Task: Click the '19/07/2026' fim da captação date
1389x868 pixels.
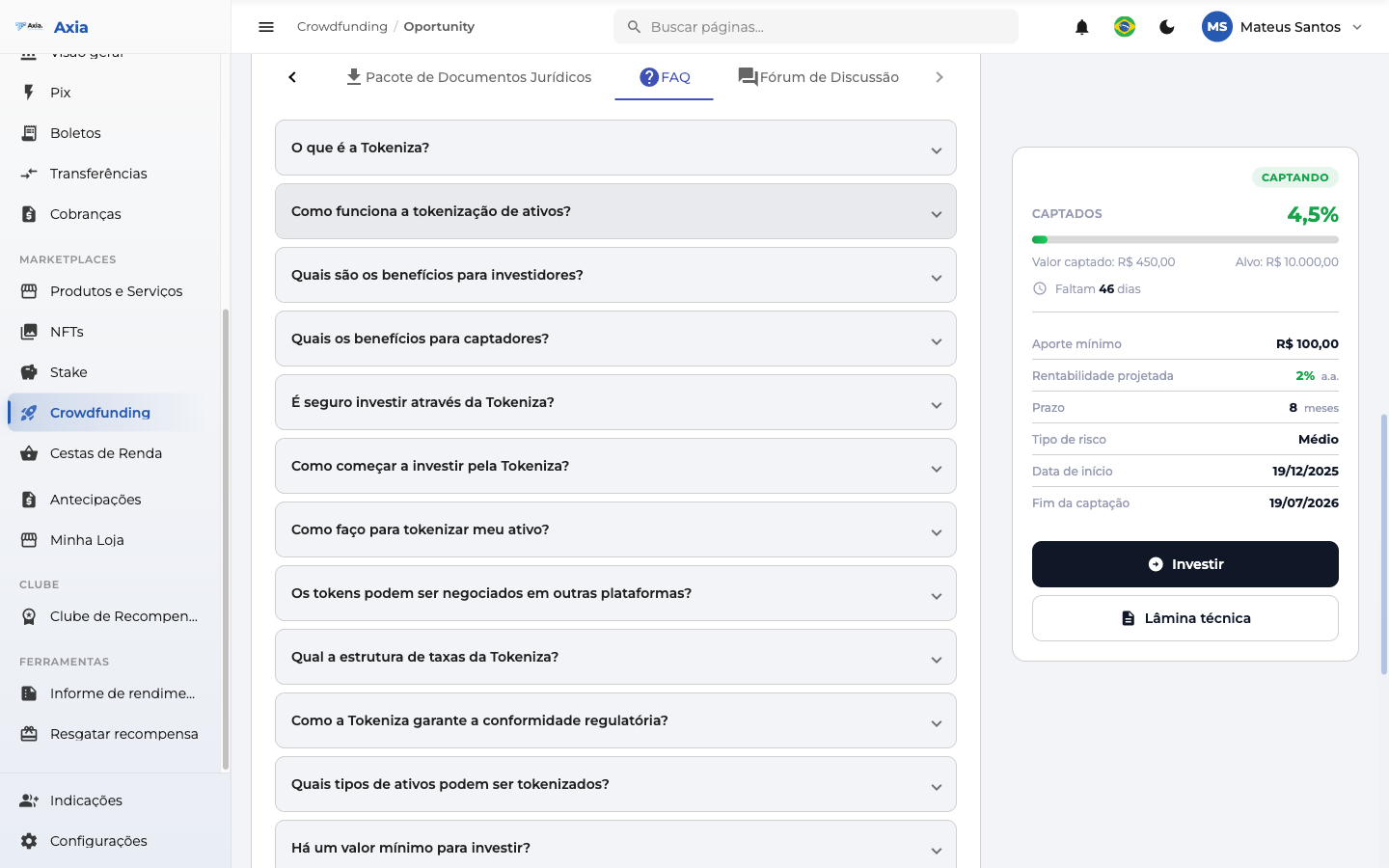Action: [1304, 503]
